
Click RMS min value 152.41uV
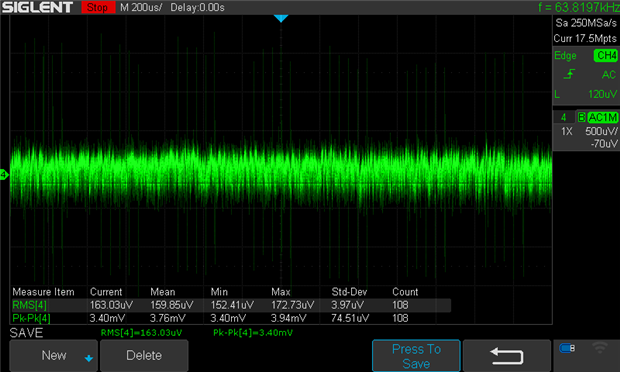click(x=232, y=305)
